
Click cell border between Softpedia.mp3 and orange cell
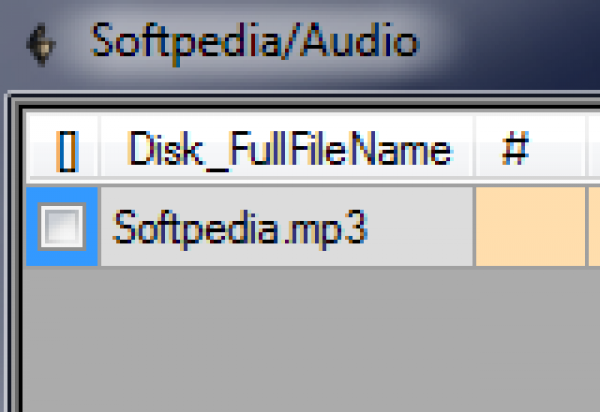[x=474, y=228]
